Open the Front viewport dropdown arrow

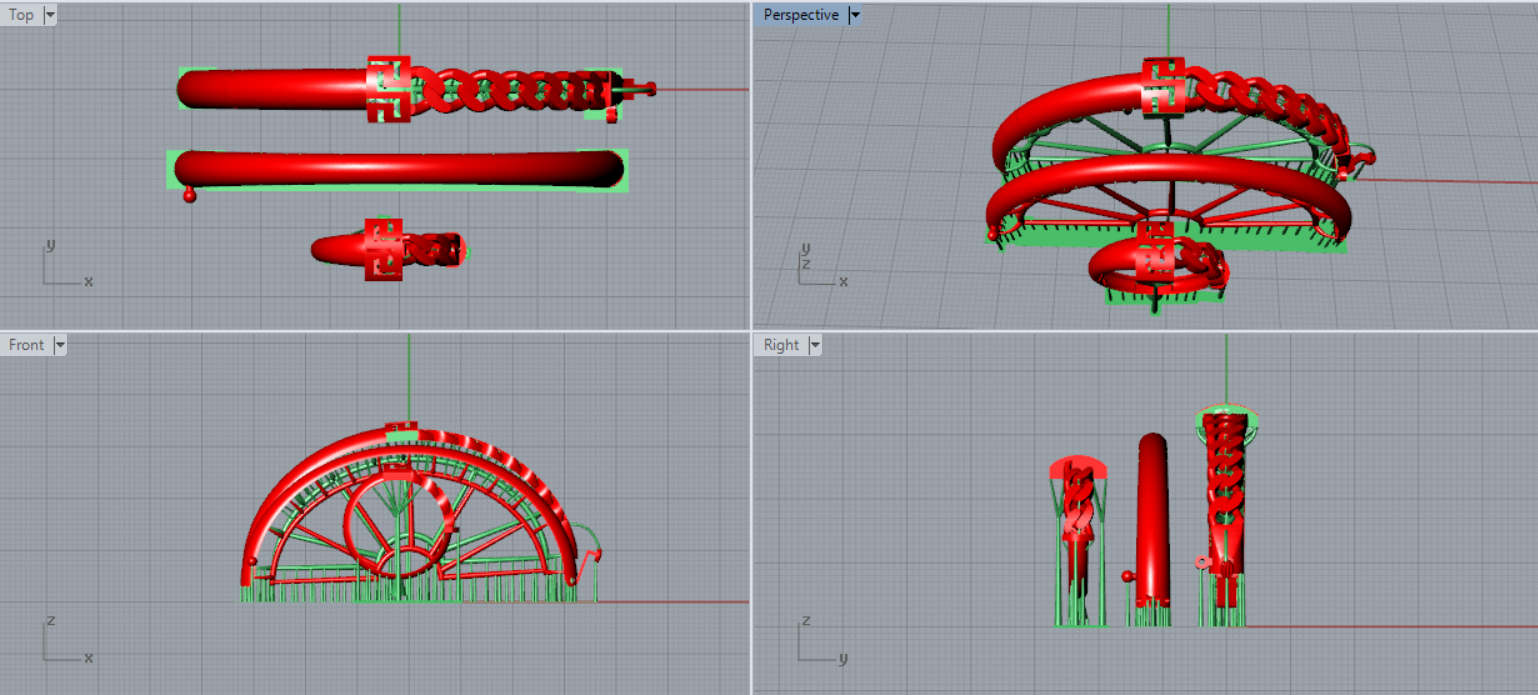pos(59,345)
